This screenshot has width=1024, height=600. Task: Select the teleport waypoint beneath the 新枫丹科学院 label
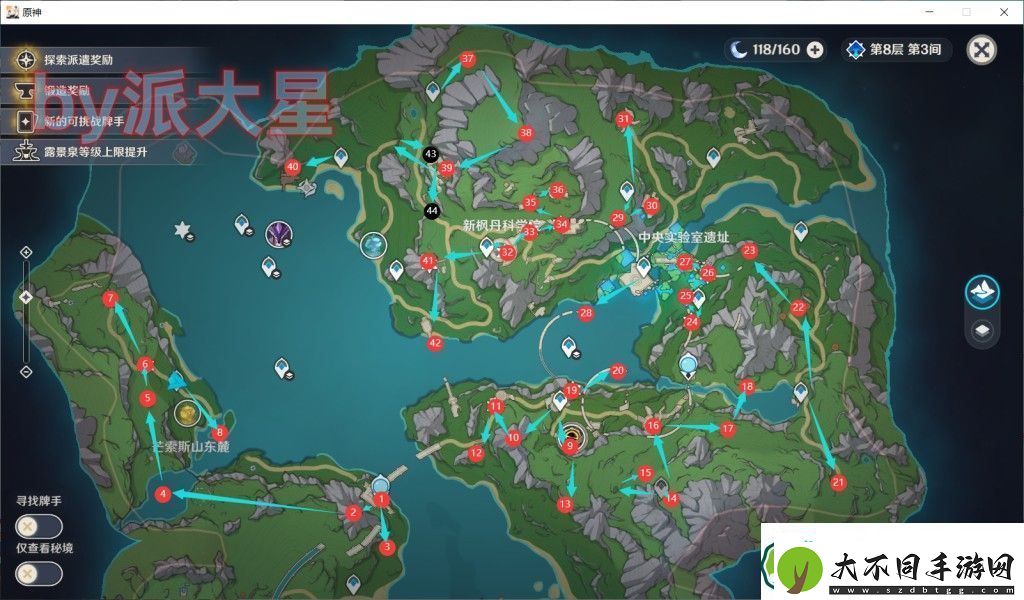click(487, 247)
